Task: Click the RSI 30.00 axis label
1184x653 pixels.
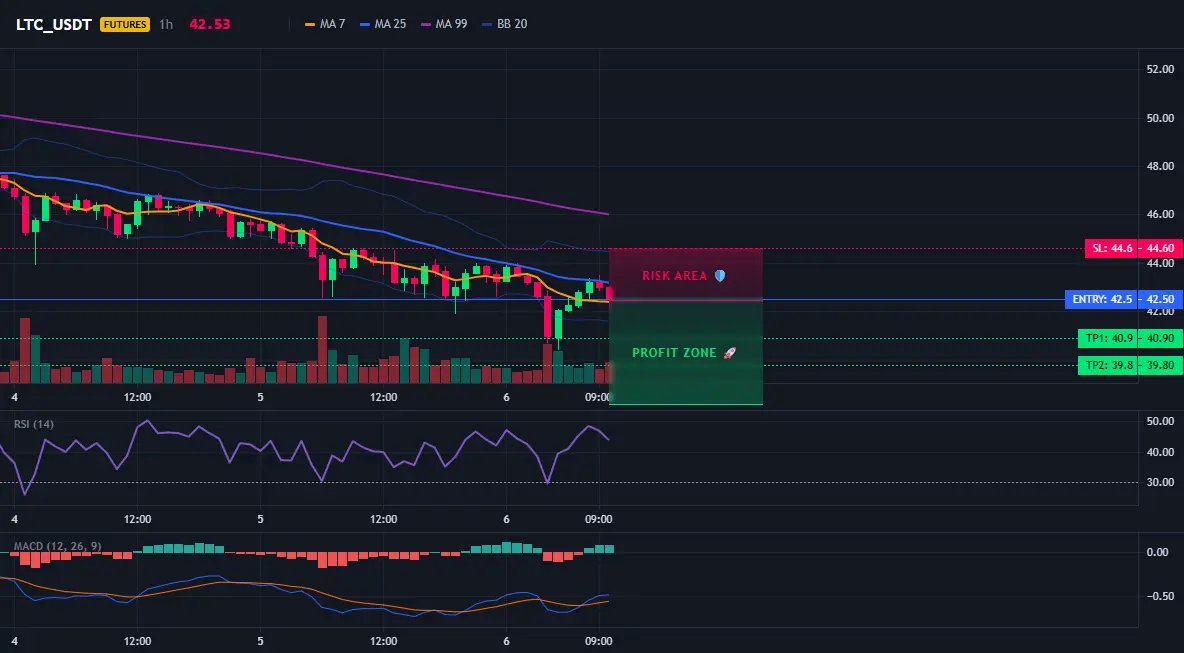Action: point(1160,482)
